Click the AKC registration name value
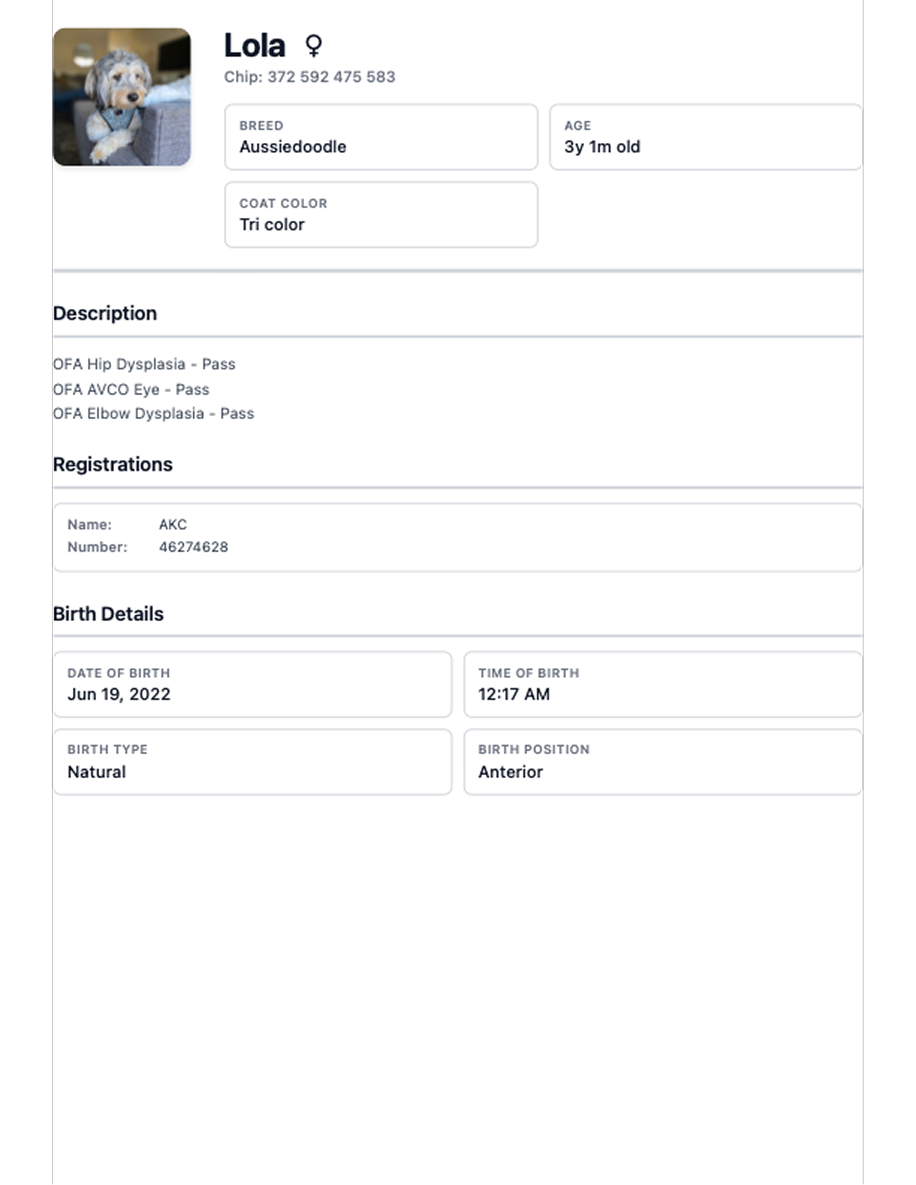Screen dimensions: 916x1185 [173, 524]
